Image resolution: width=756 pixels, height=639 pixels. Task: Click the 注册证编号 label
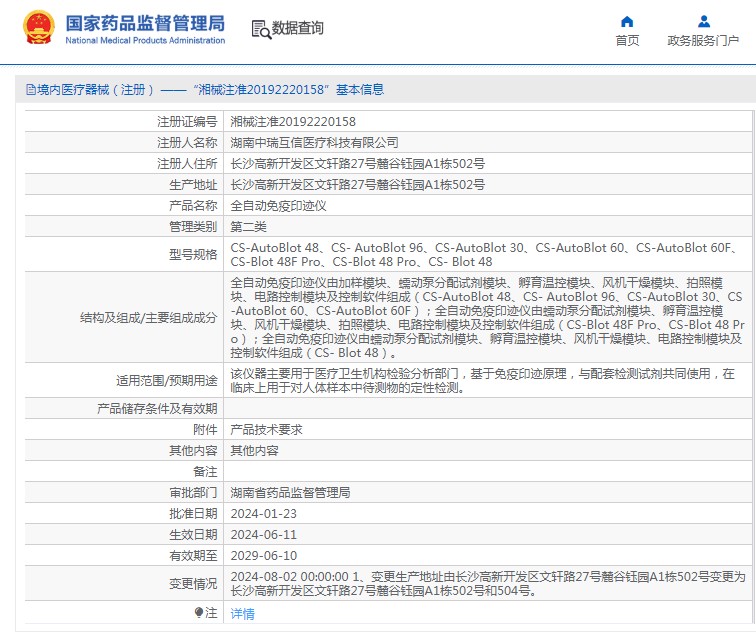(187, 122)
